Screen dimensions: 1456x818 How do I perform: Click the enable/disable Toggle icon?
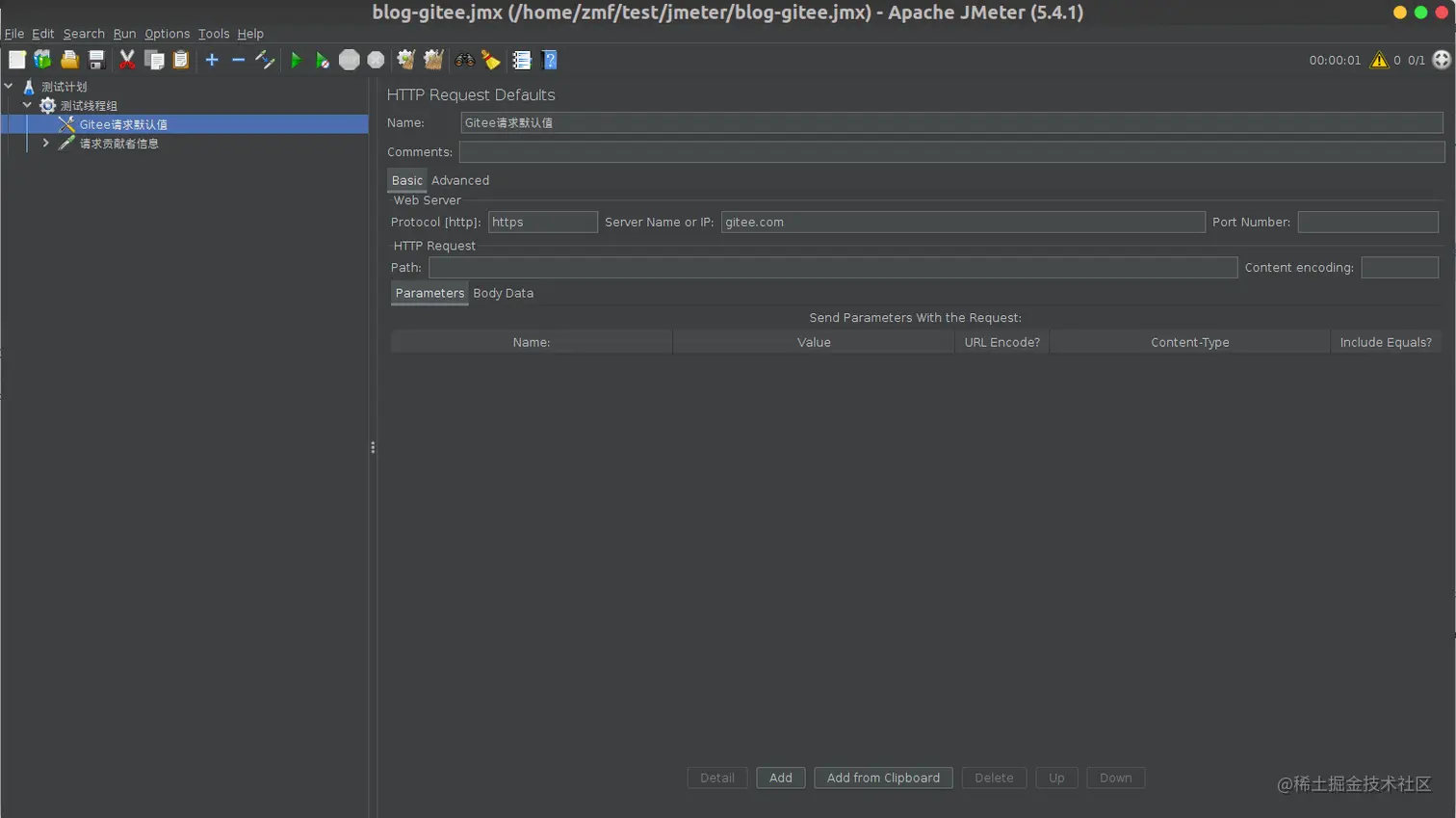[x=265, y=60]
